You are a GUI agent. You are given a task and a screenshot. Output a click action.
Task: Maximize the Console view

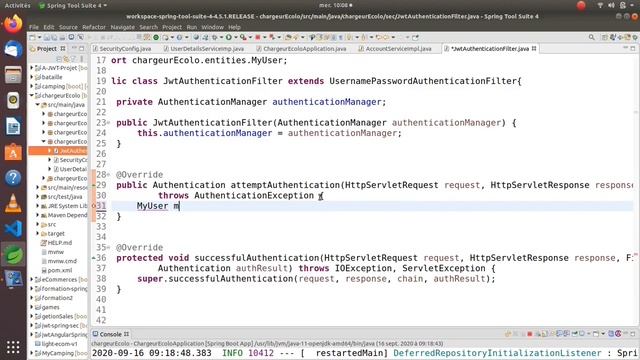[x=633, y=334]
